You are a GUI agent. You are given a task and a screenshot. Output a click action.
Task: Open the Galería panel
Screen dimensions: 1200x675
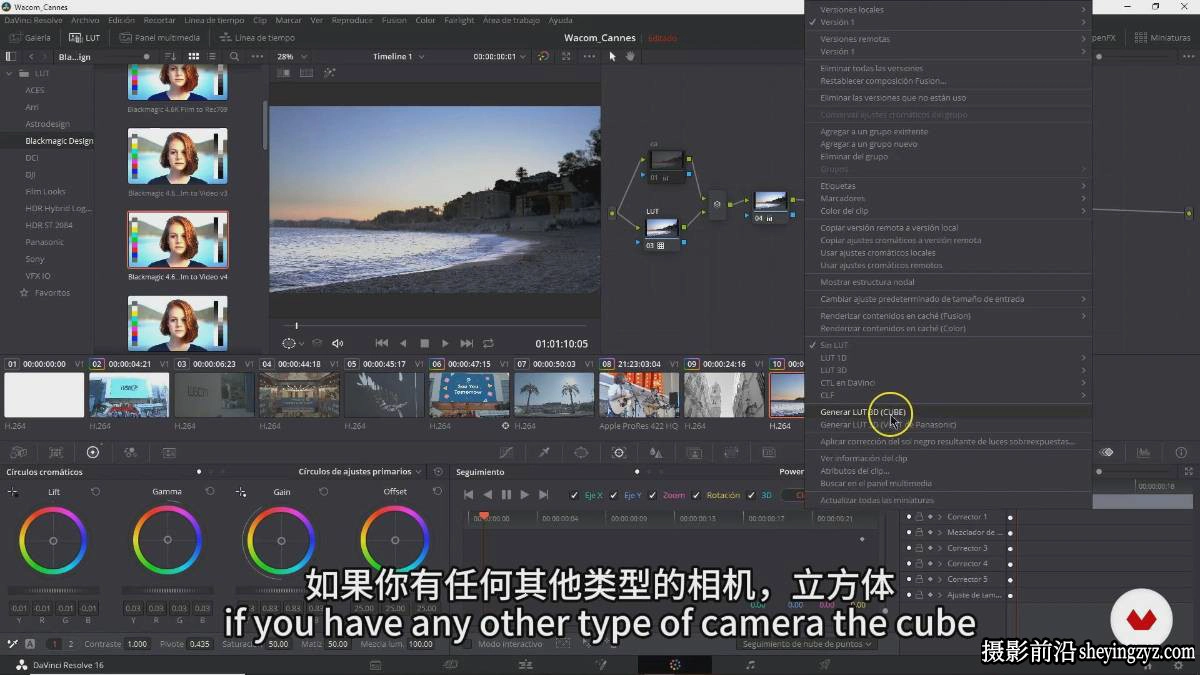click(30, 38)
